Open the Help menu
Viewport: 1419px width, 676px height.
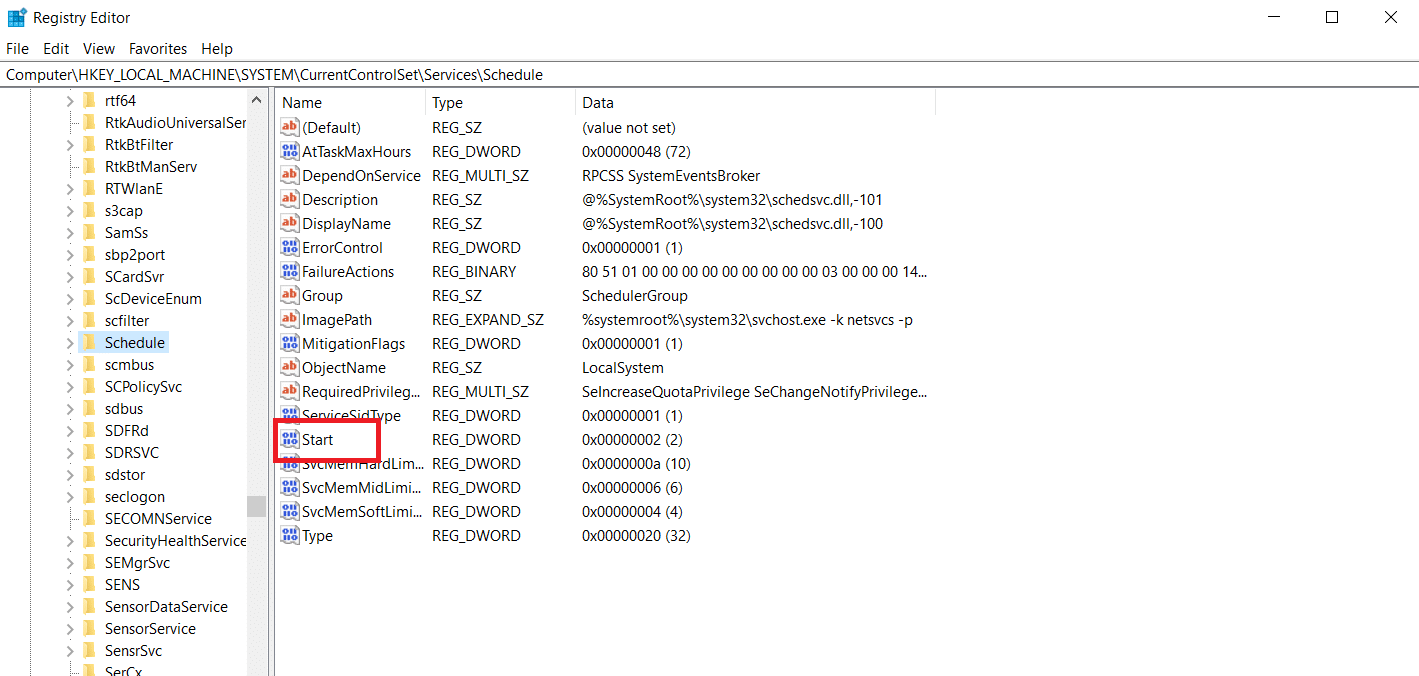point(217,48)
